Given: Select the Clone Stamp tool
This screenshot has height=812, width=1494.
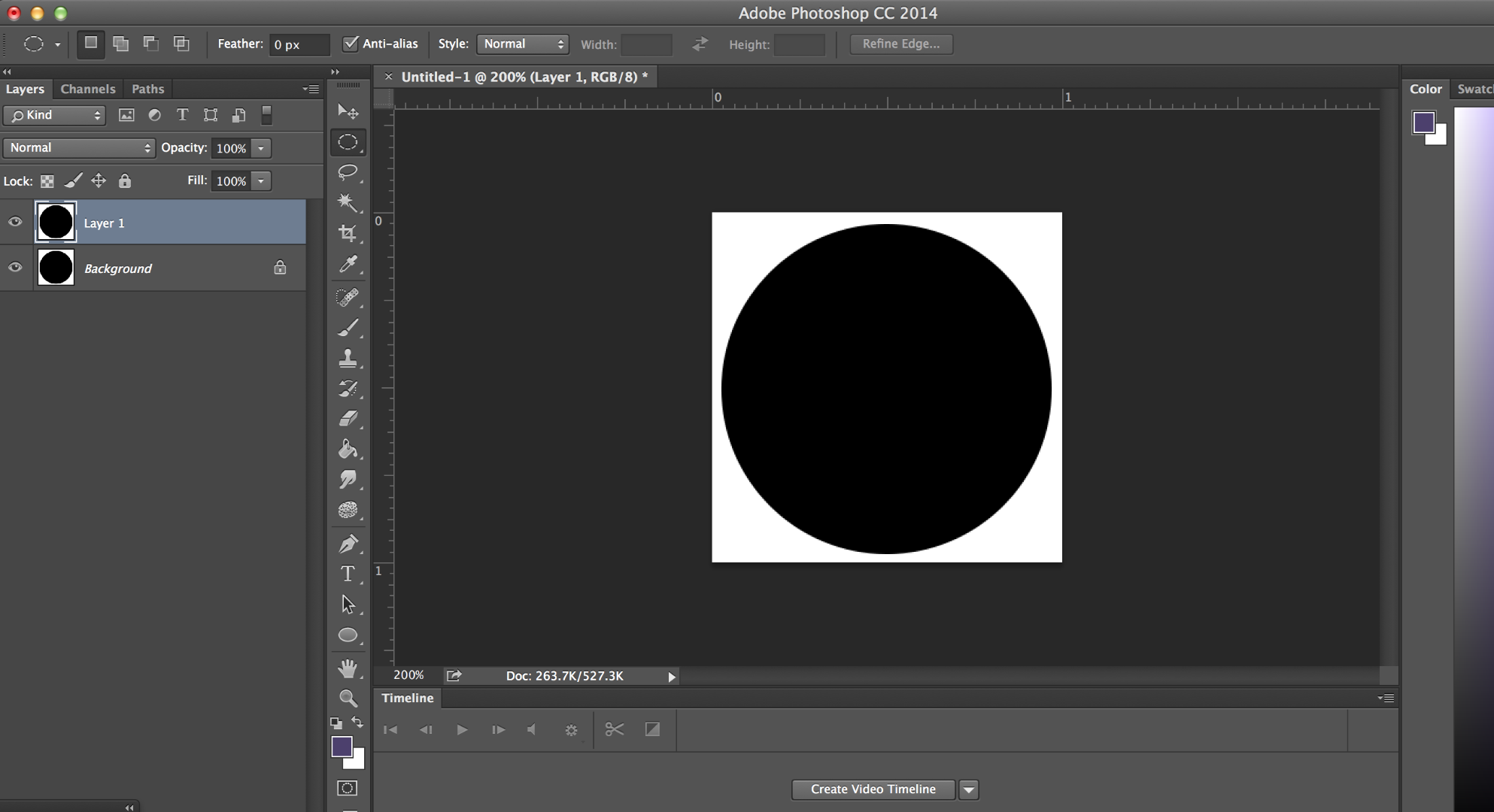Looking at the screenshot, I should (347, 358).
